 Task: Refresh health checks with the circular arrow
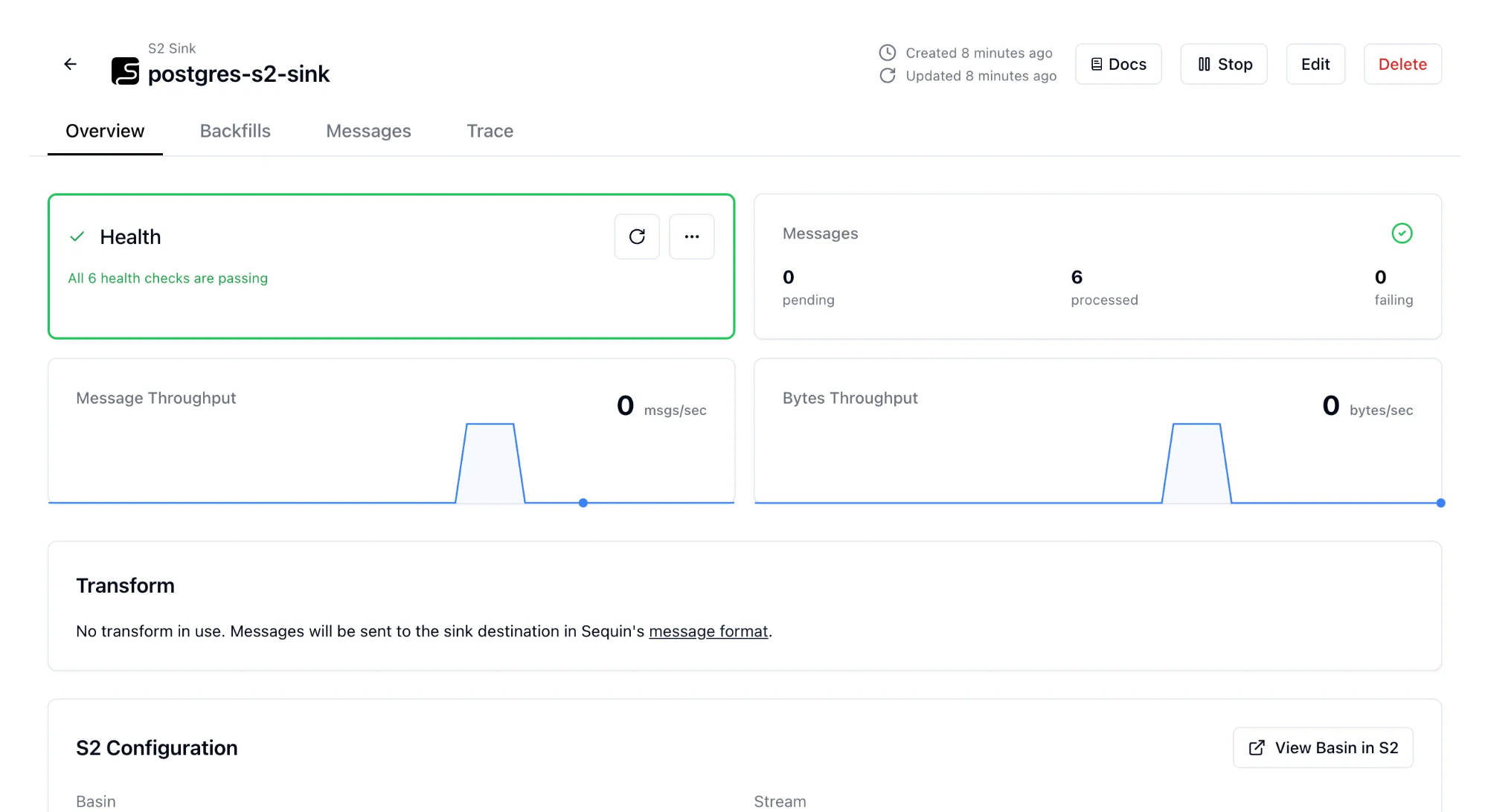637,236
